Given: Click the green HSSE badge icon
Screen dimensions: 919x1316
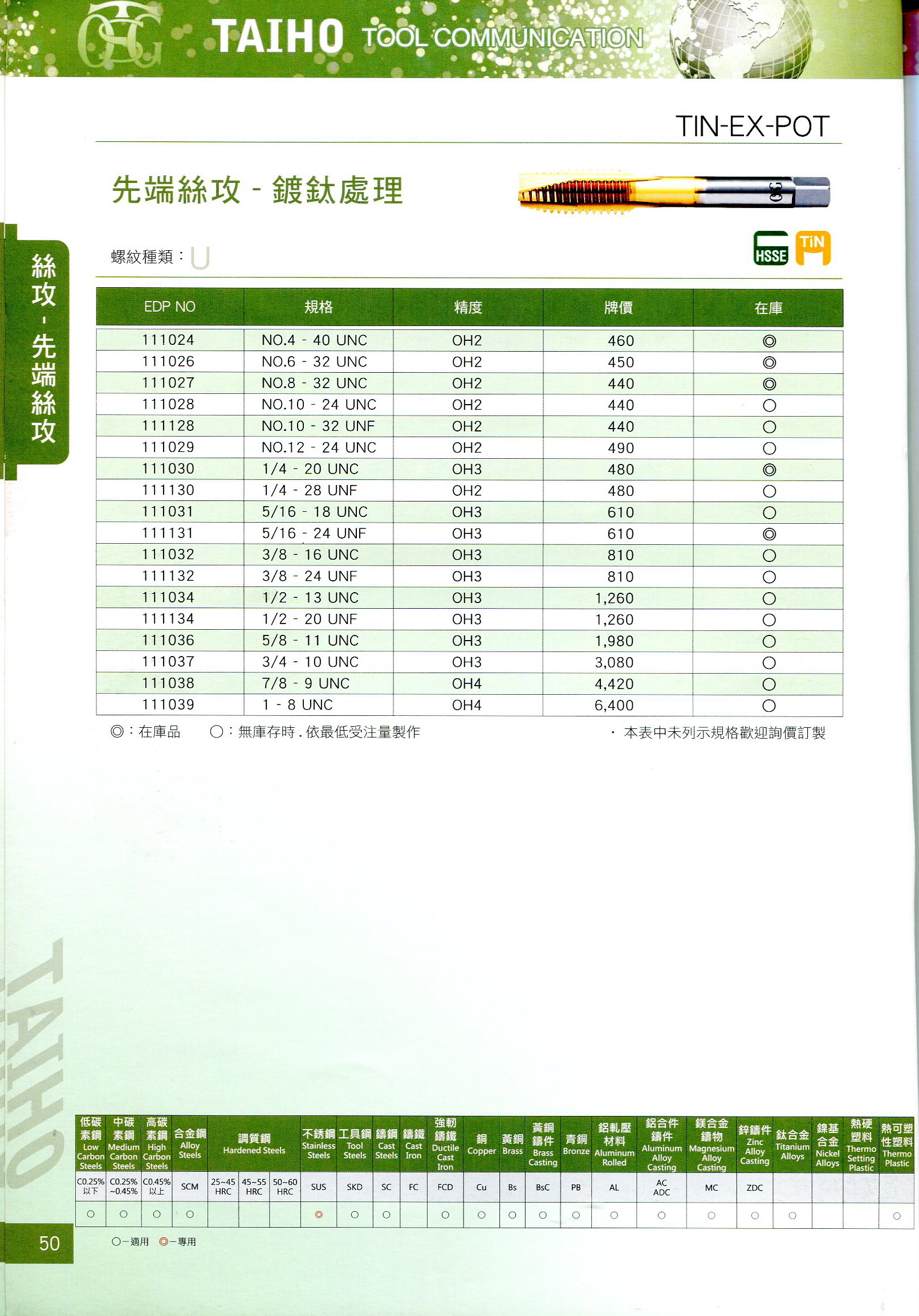Looking at the screenshot, I should click(770, 248).
